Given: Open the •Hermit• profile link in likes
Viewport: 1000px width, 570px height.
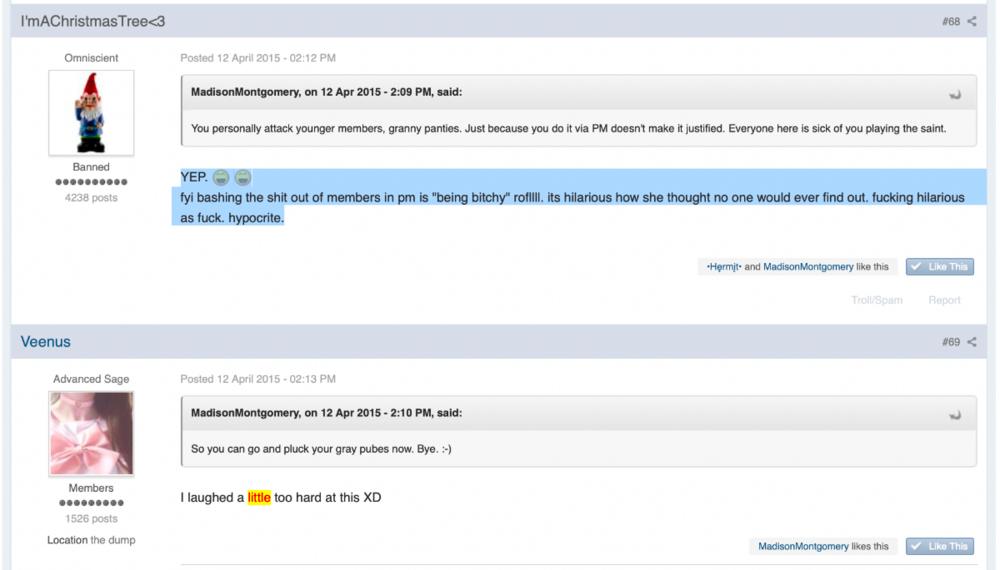Looking at the screenshot, I should [724, 267].
